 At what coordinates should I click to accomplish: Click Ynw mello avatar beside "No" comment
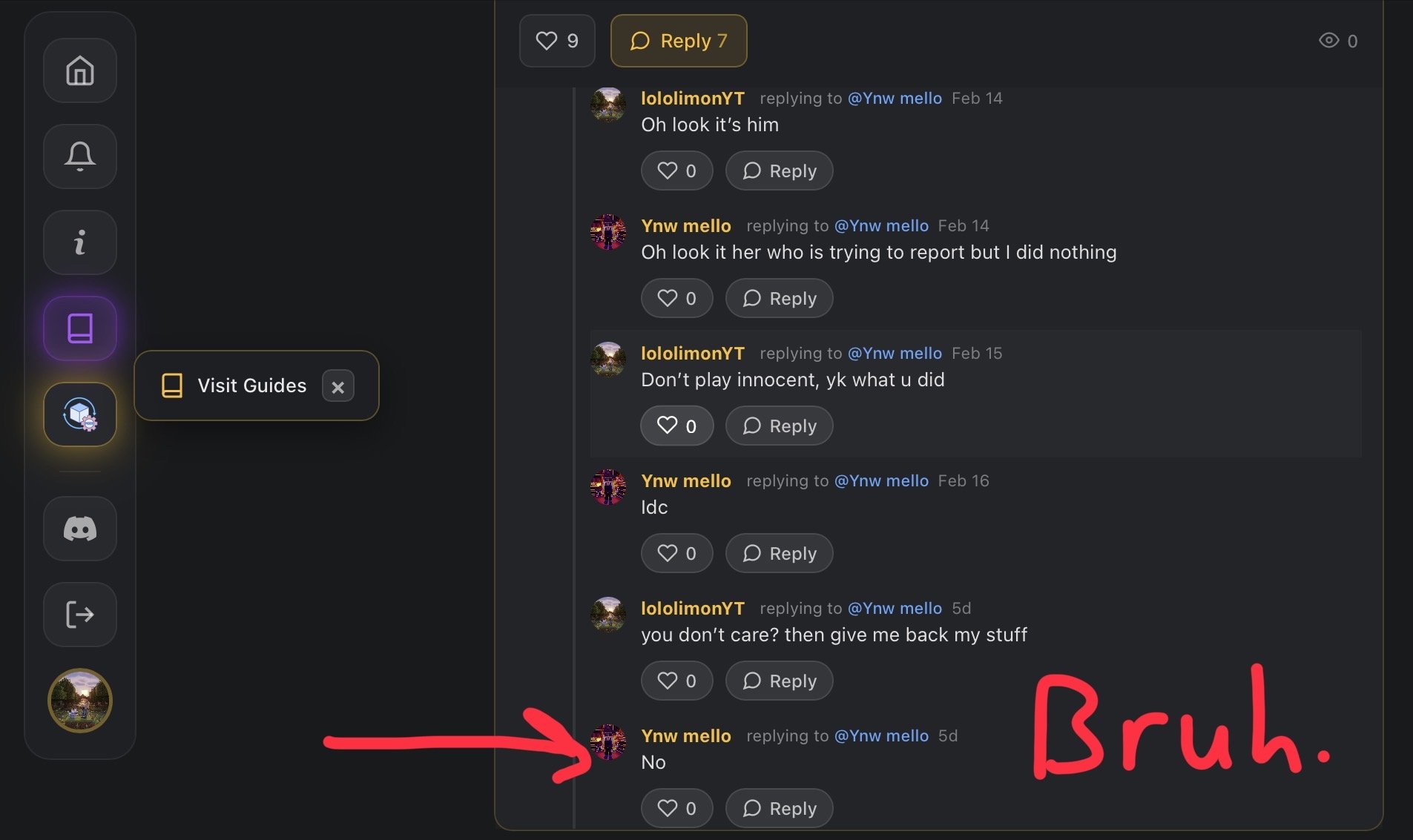(x=608, y=743)
